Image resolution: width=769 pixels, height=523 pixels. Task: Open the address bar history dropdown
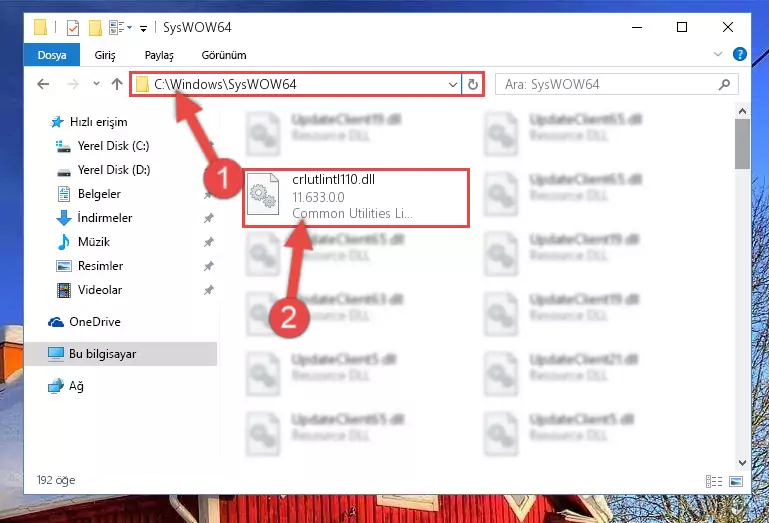click(453, 84)
